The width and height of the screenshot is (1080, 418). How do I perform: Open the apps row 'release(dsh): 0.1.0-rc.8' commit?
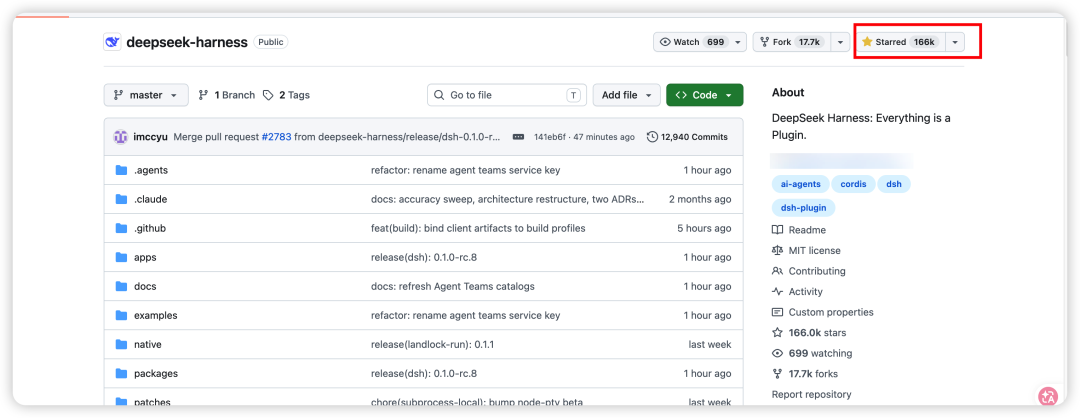click(x=424, y=258)
